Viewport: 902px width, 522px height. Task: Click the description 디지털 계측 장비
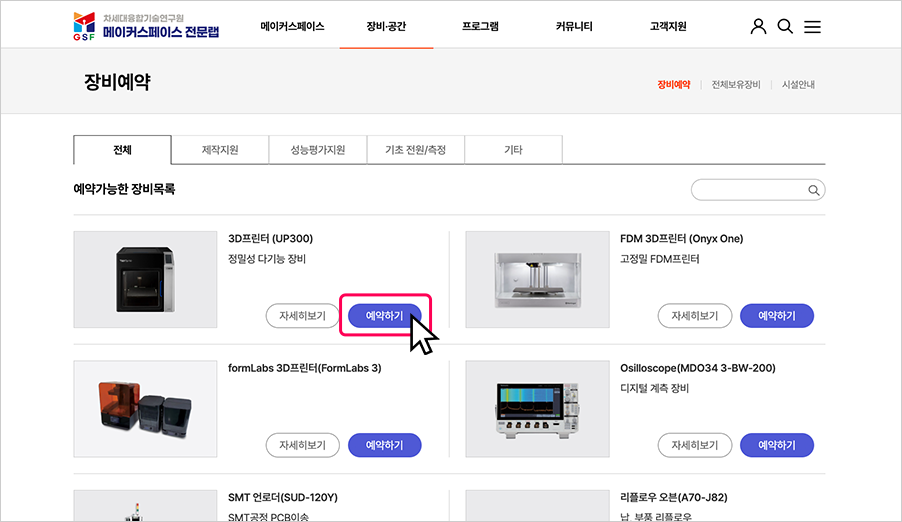(x=654, y=388)
